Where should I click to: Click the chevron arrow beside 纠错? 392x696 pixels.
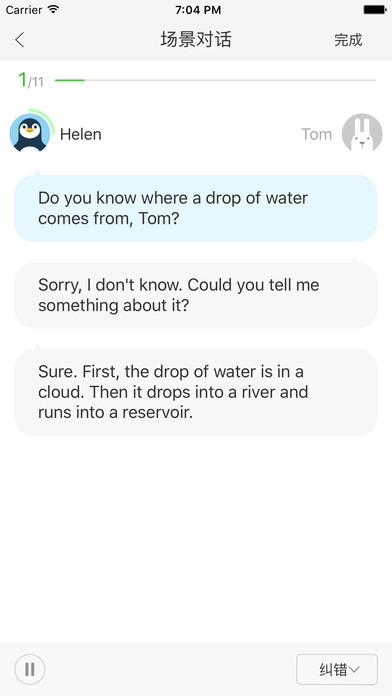tap(354, 669)
